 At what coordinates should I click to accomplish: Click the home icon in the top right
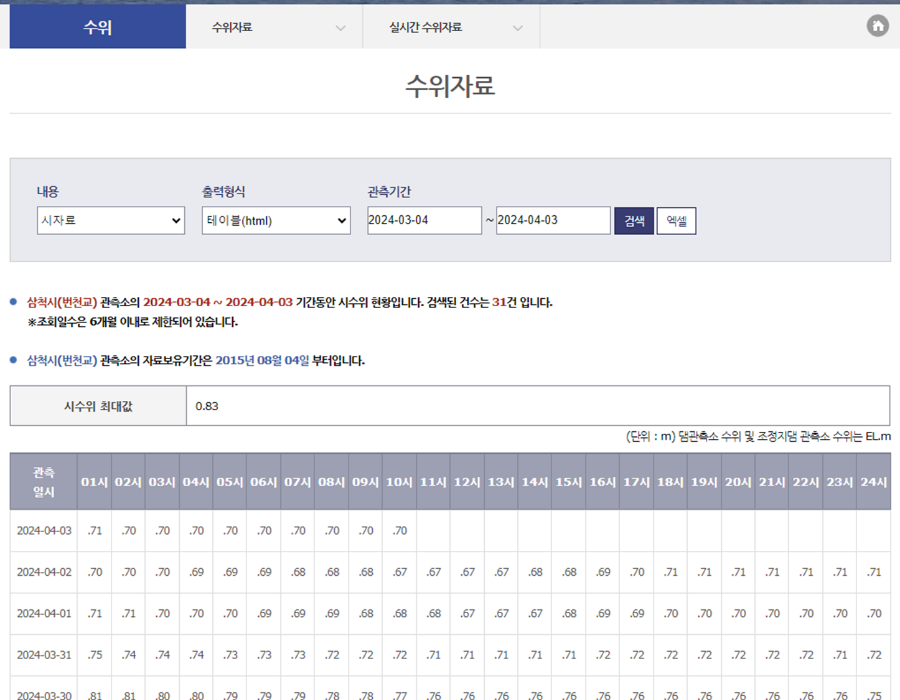tap(877, 26)
